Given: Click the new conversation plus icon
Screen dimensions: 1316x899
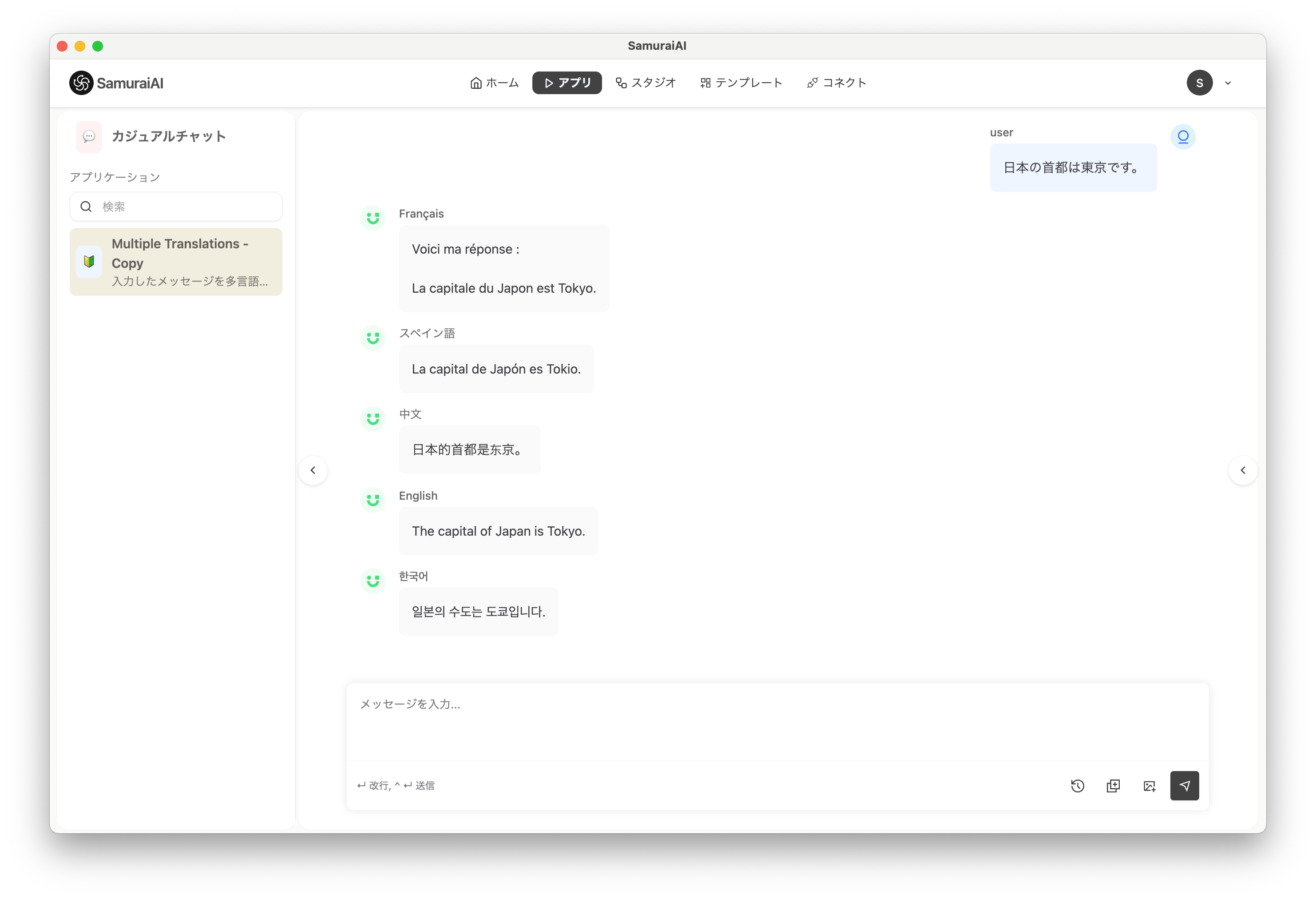Looking at the screenshot, I should point(1113,786).
